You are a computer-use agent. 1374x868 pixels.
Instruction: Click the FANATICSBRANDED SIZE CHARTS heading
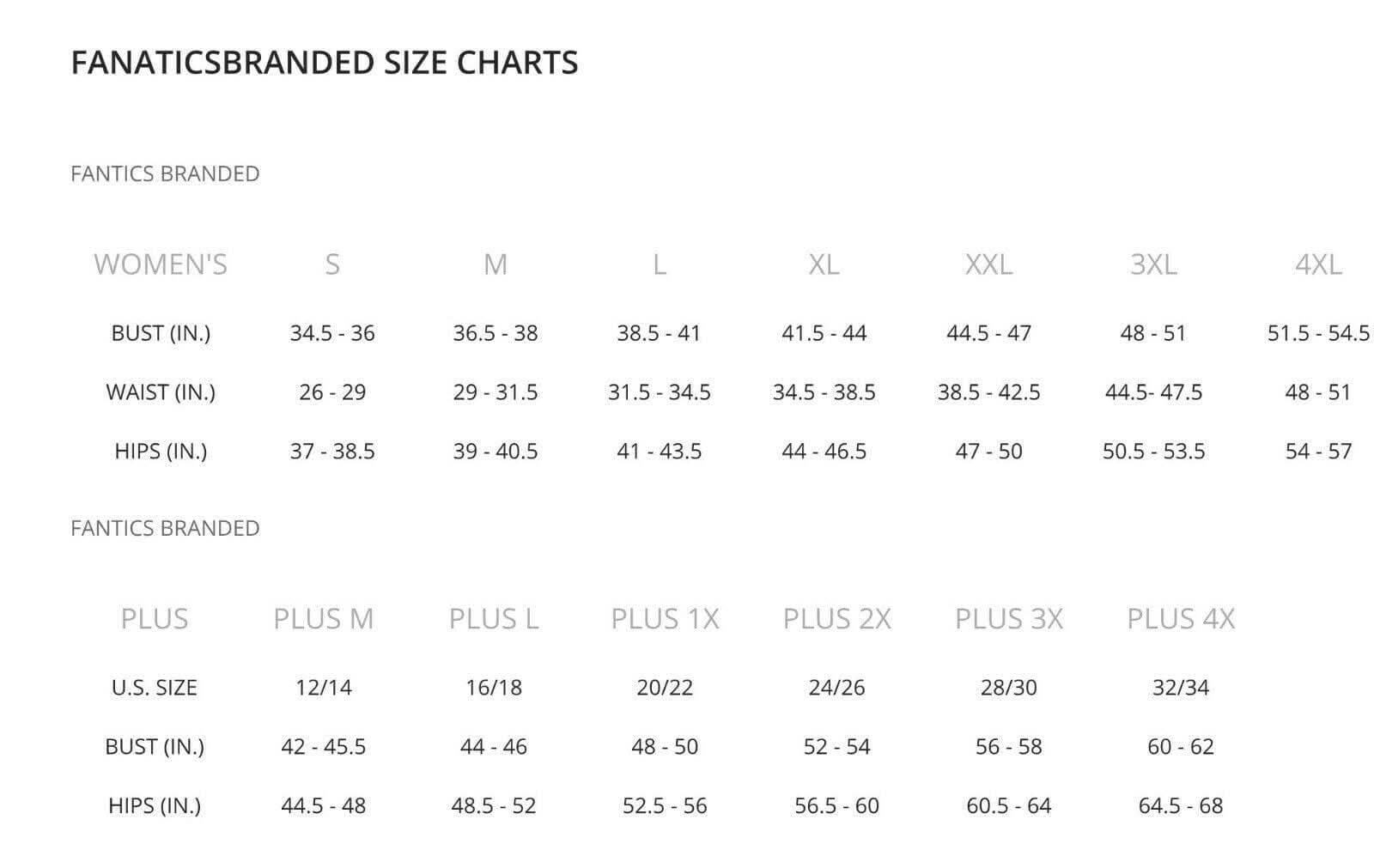(324, 63)
